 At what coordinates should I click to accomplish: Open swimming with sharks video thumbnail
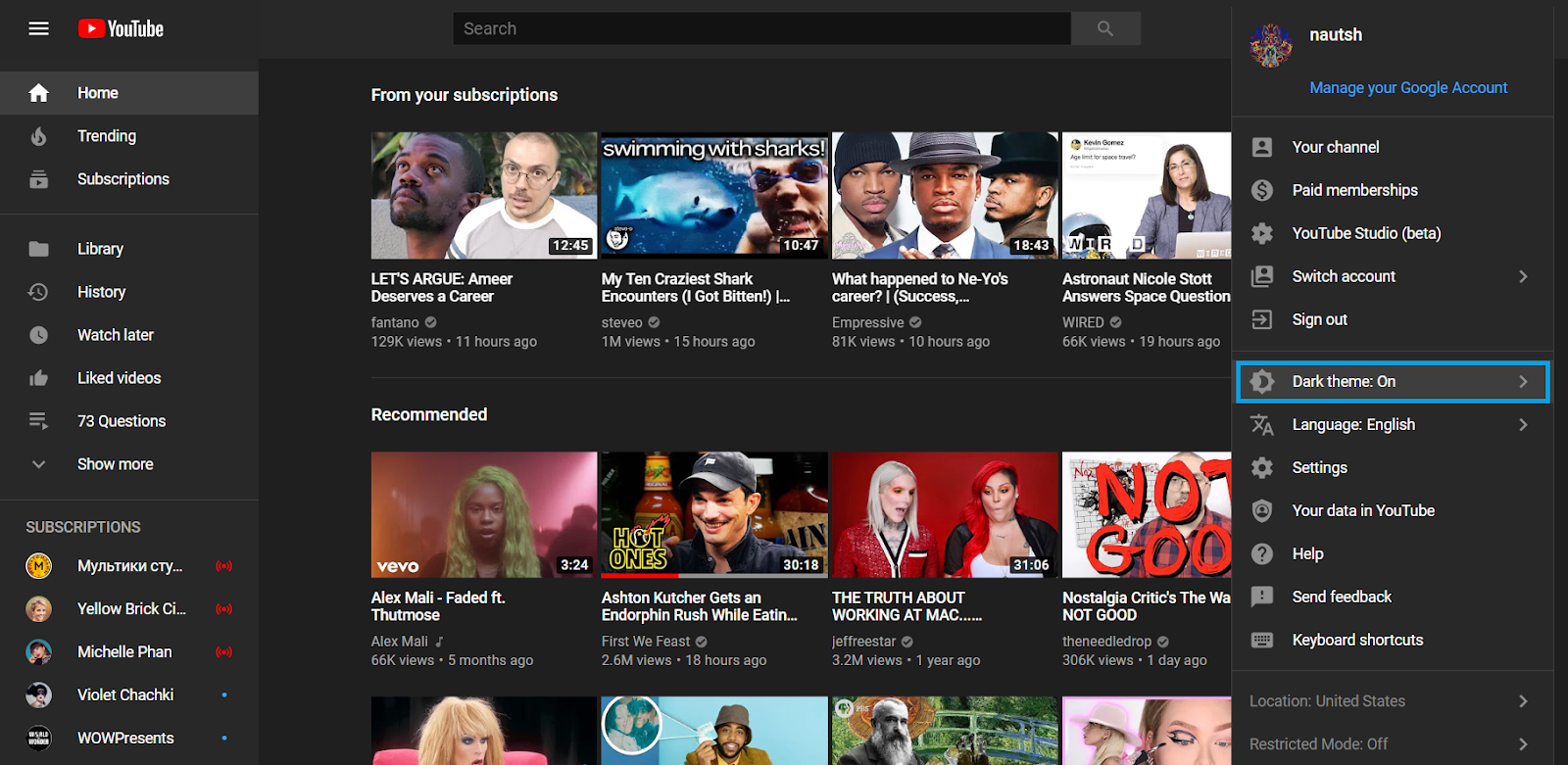[714, 196]
